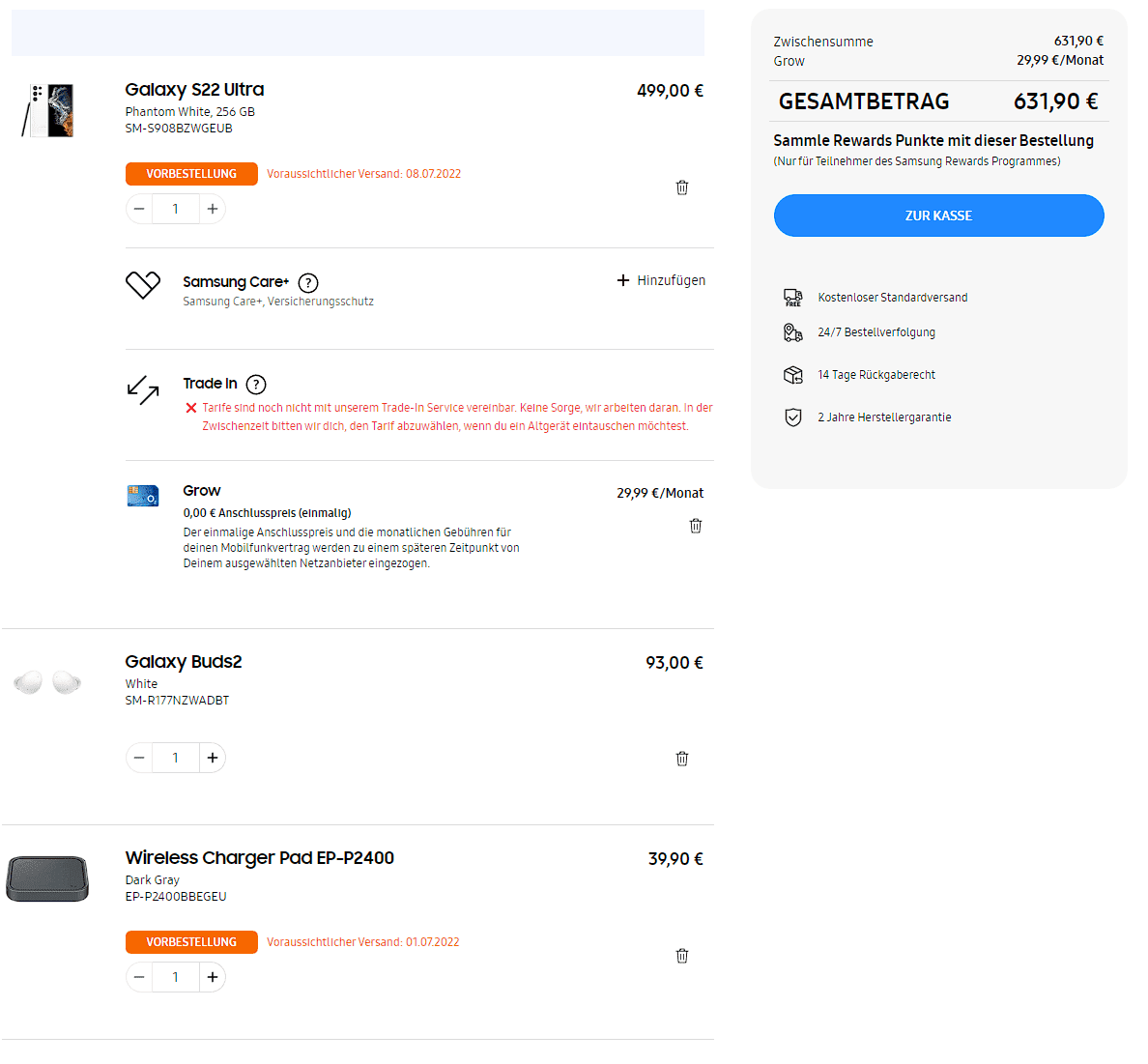
Task: Remove Wireless Charger Pad via trash icon
Action: [x=681, y=956]
